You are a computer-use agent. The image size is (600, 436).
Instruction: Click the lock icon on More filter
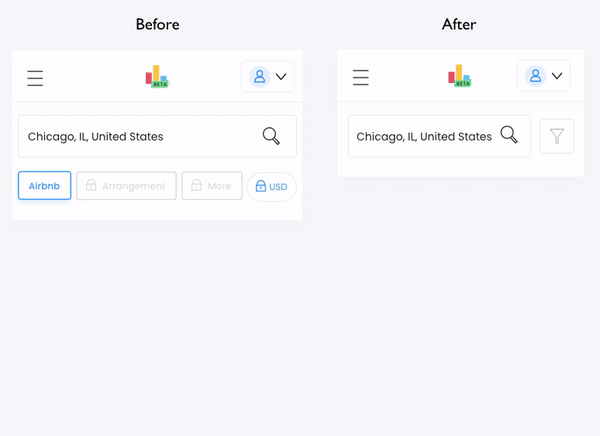(196, 186)
